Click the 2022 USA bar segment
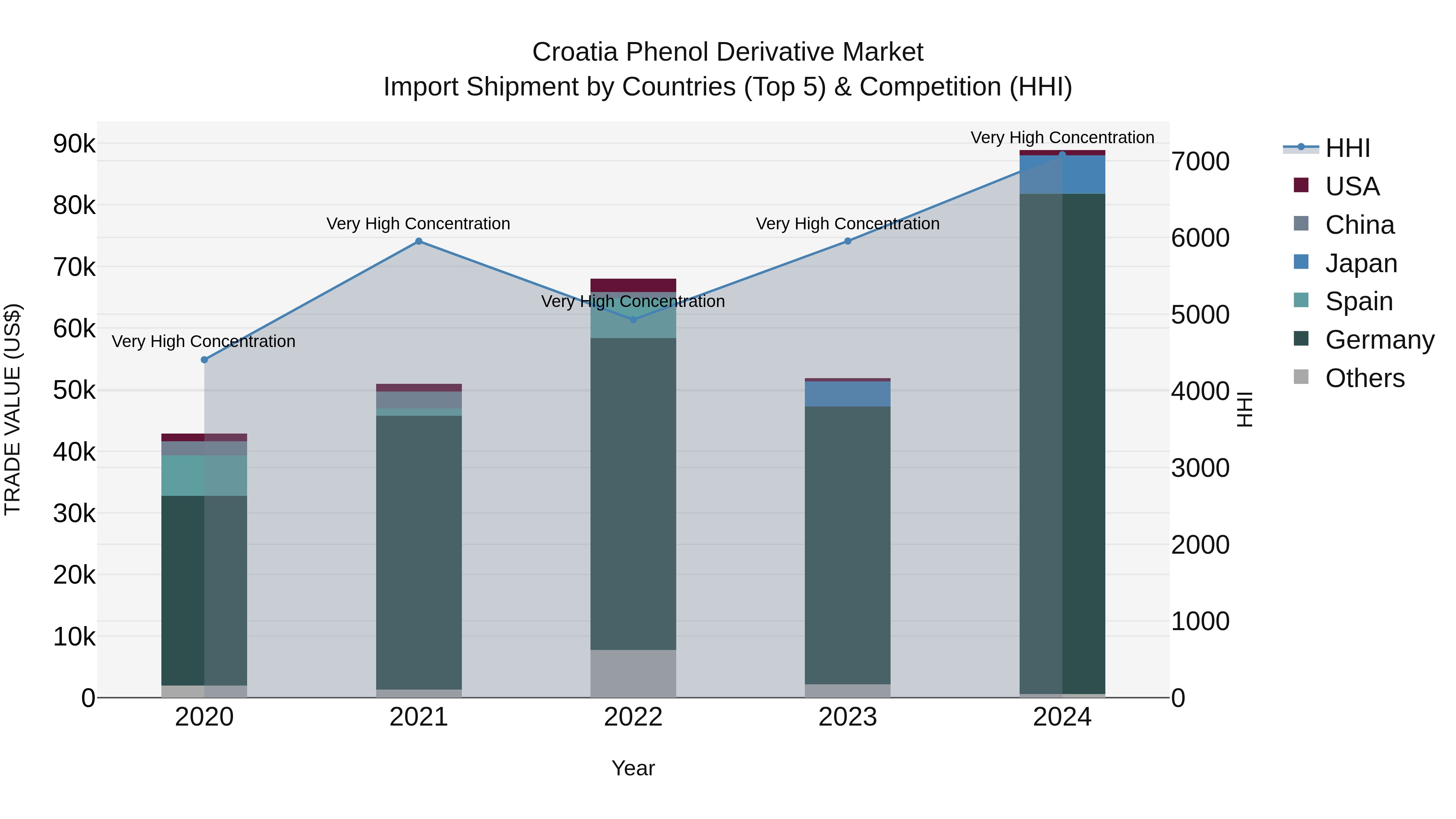The image size is (1456, 819). point(633,286)
